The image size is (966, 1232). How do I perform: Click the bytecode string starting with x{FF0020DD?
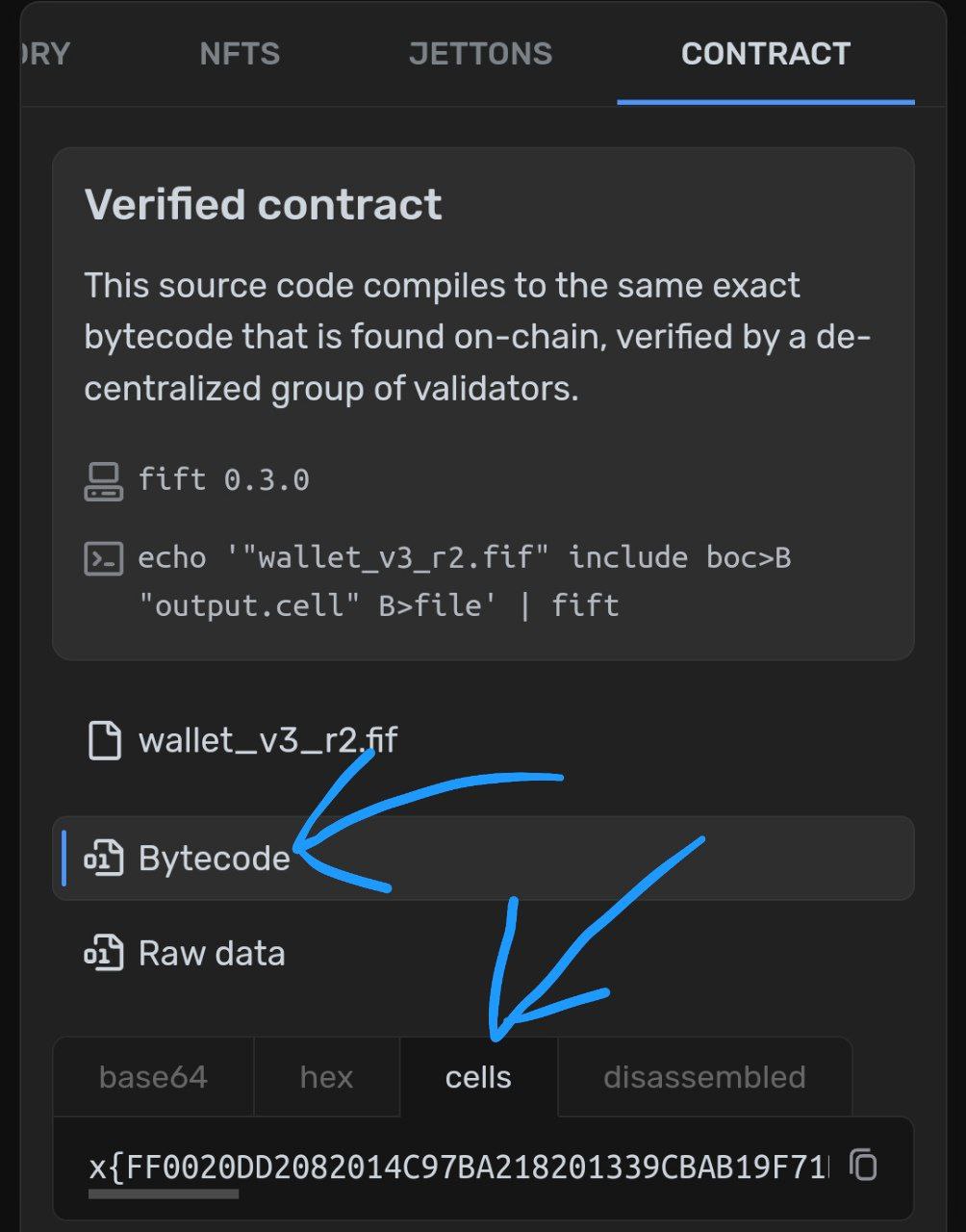[459, 1168]
